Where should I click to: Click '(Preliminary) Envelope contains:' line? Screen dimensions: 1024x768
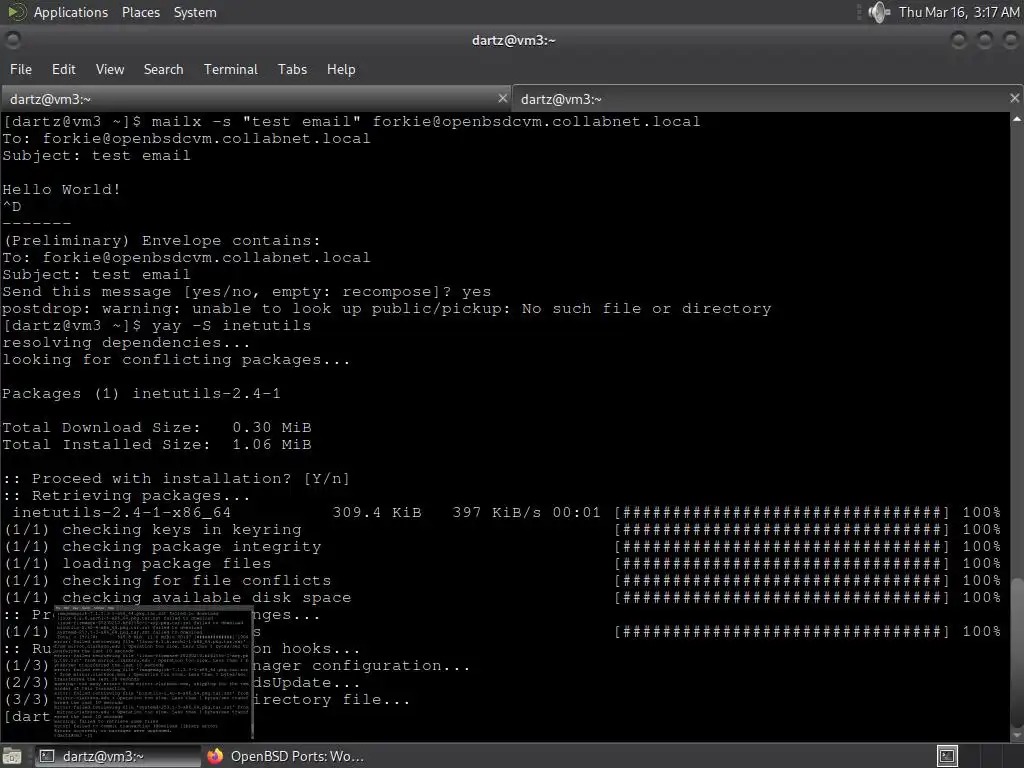click(161, 240)
